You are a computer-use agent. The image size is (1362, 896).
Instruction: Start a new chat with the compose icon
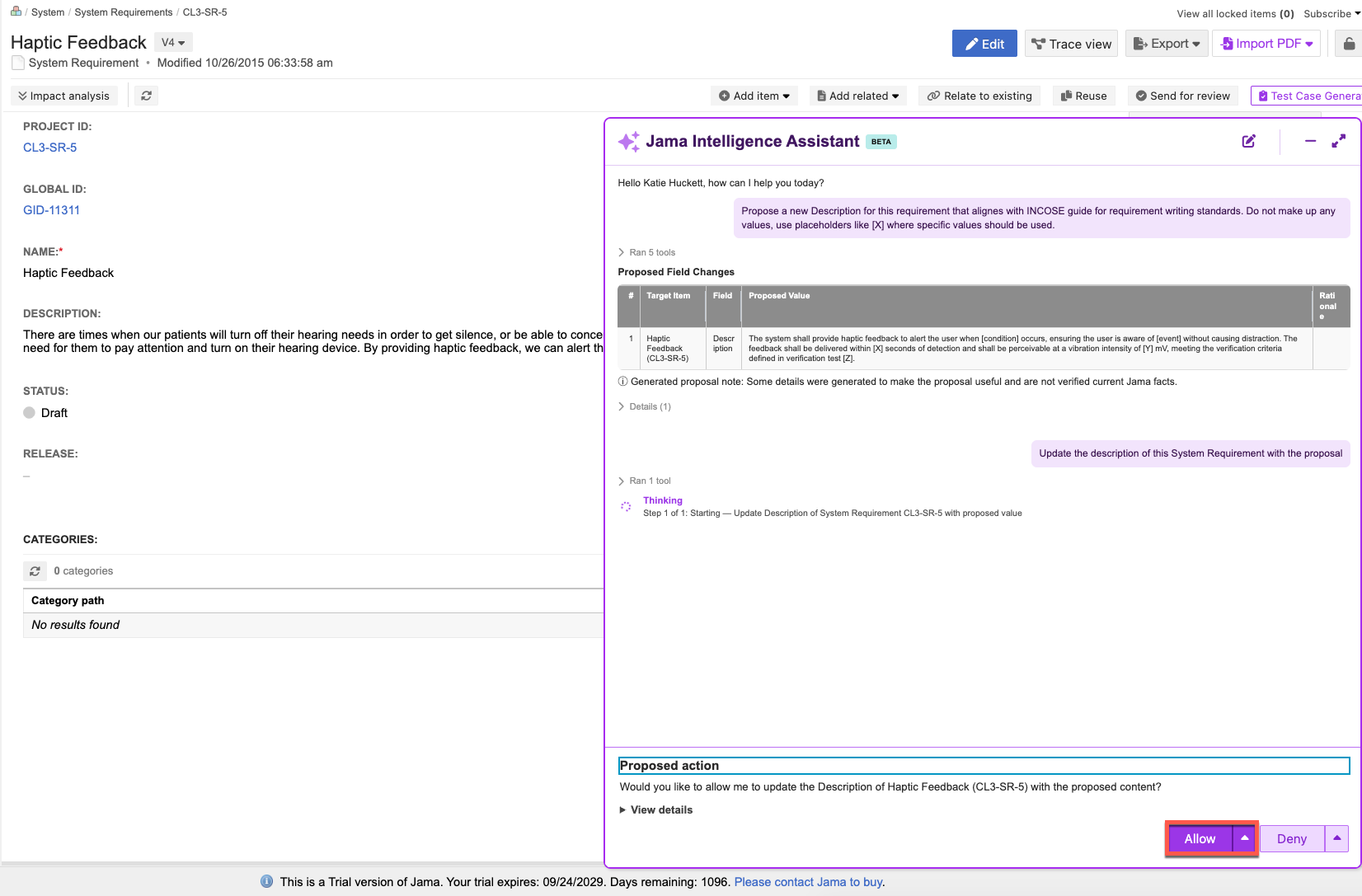(x=1249, y=142)
